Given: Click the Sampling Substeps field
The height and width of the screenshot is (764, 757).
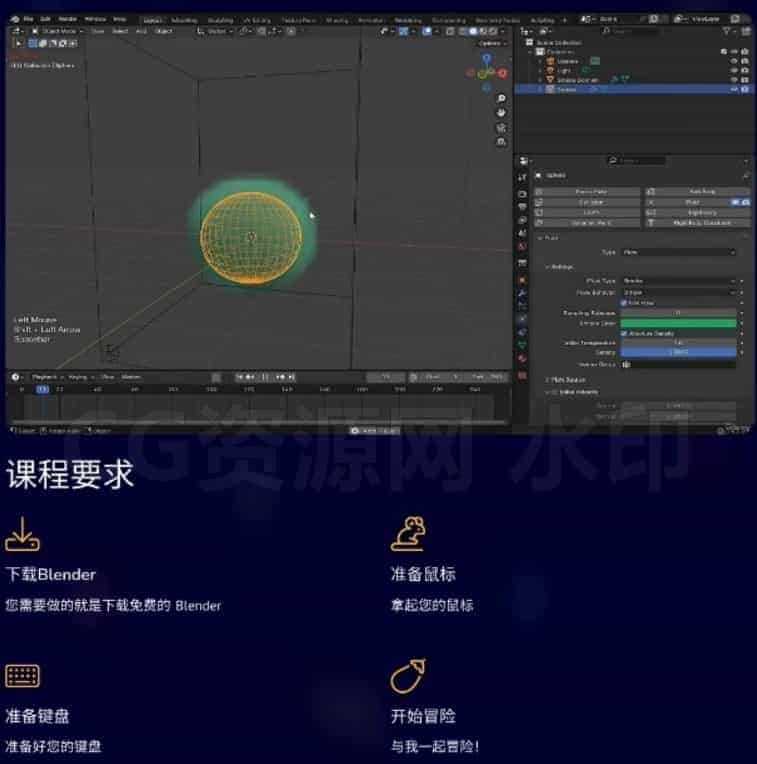Looking at the screenshot, I should pyautogui.click(x=679, y=313).
